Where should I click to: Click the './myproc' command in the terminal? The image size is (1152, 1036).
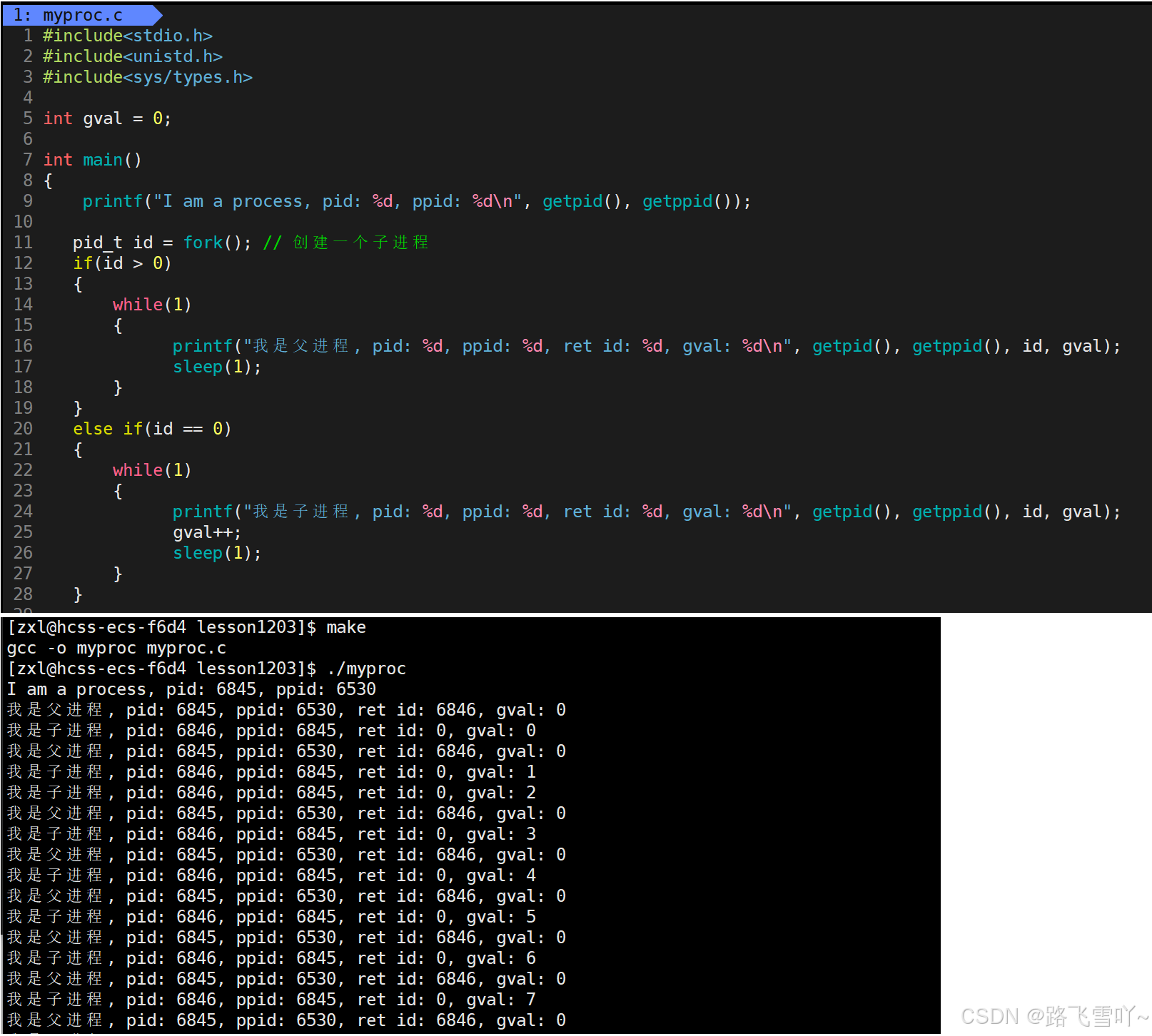point(366,669)
